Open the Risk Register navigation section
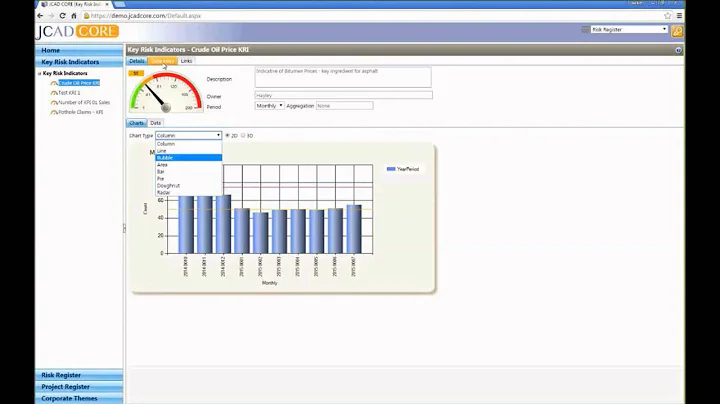The height and width of the screenshot is (404, 720). (79, 375)
